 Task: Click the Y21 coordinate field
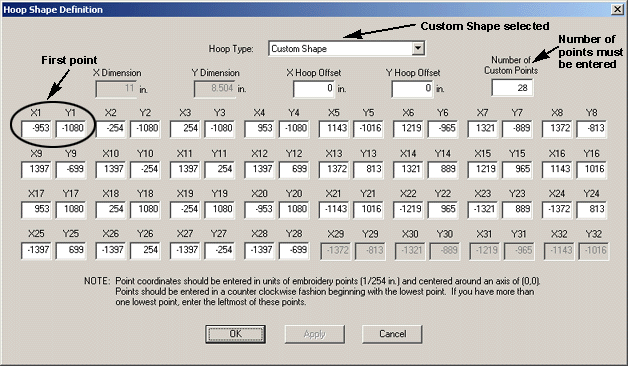(x=369, y=210)
